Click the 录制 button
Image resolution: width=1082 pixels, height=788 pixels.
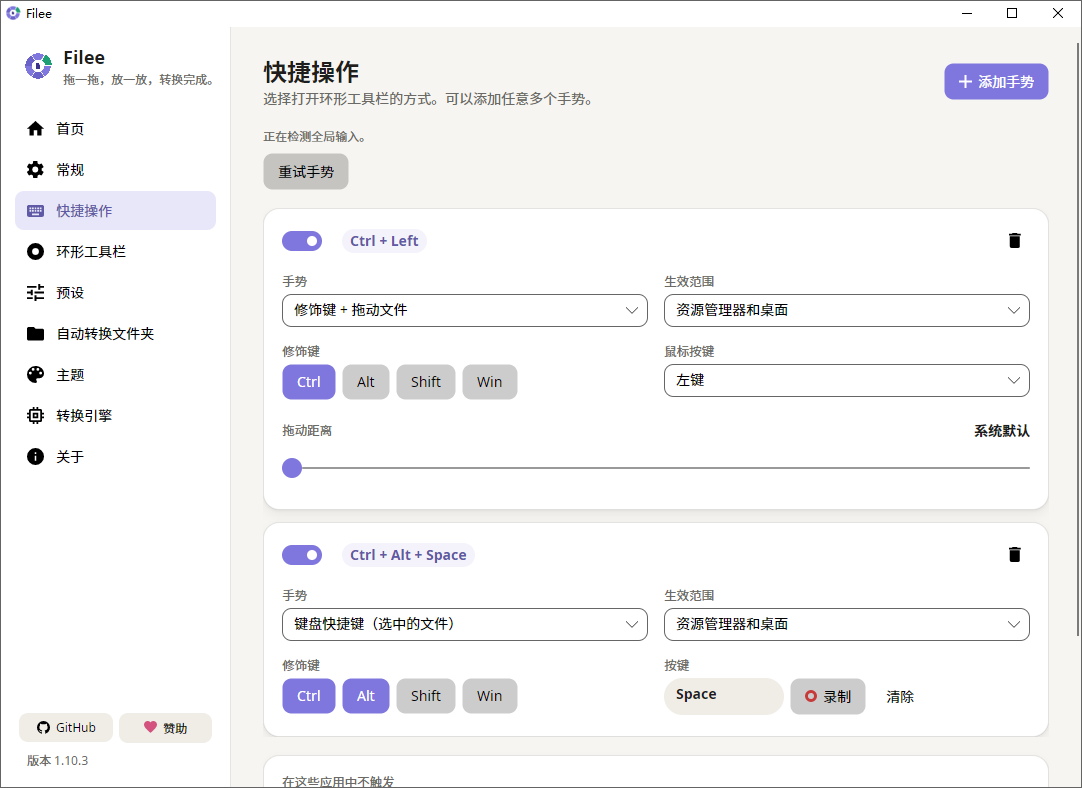(x=827, y=696)
